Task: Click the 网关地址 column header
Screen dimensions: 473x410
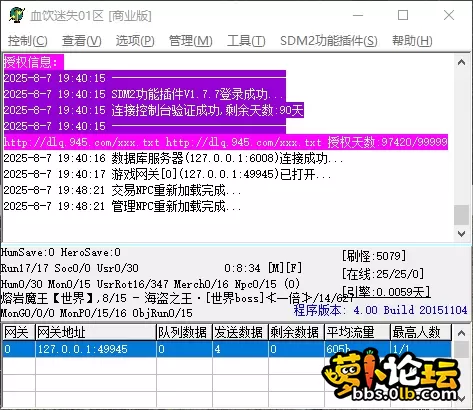Action: click(96, 332)
